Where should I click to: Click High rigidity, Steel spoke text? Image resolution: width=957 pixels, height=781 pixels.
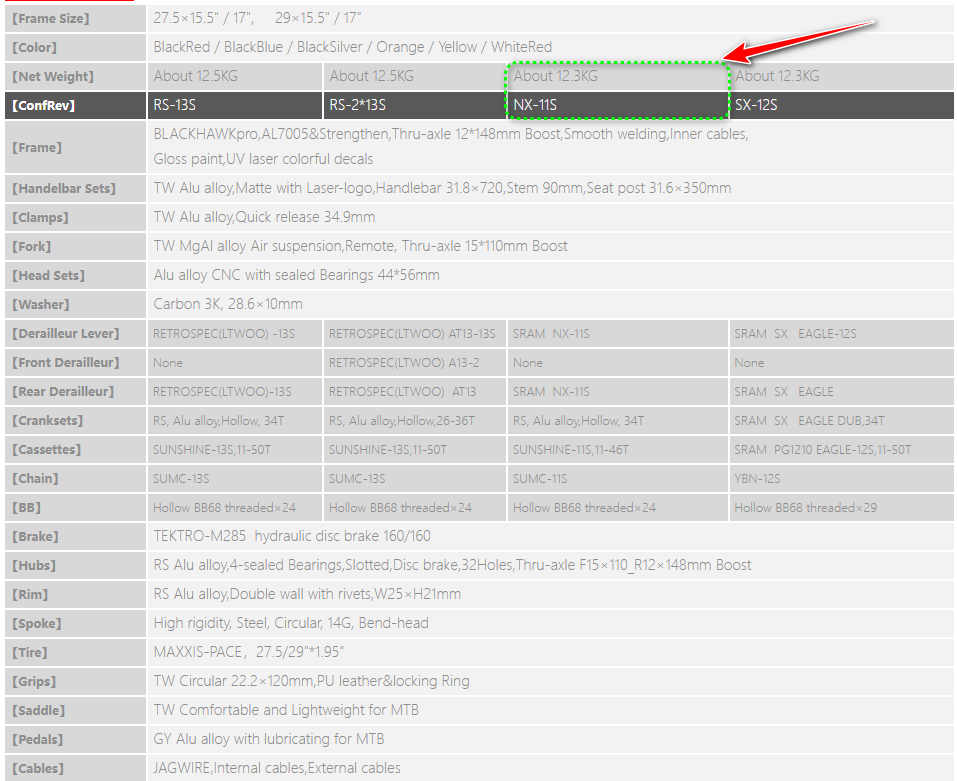(x=291, y=623)
